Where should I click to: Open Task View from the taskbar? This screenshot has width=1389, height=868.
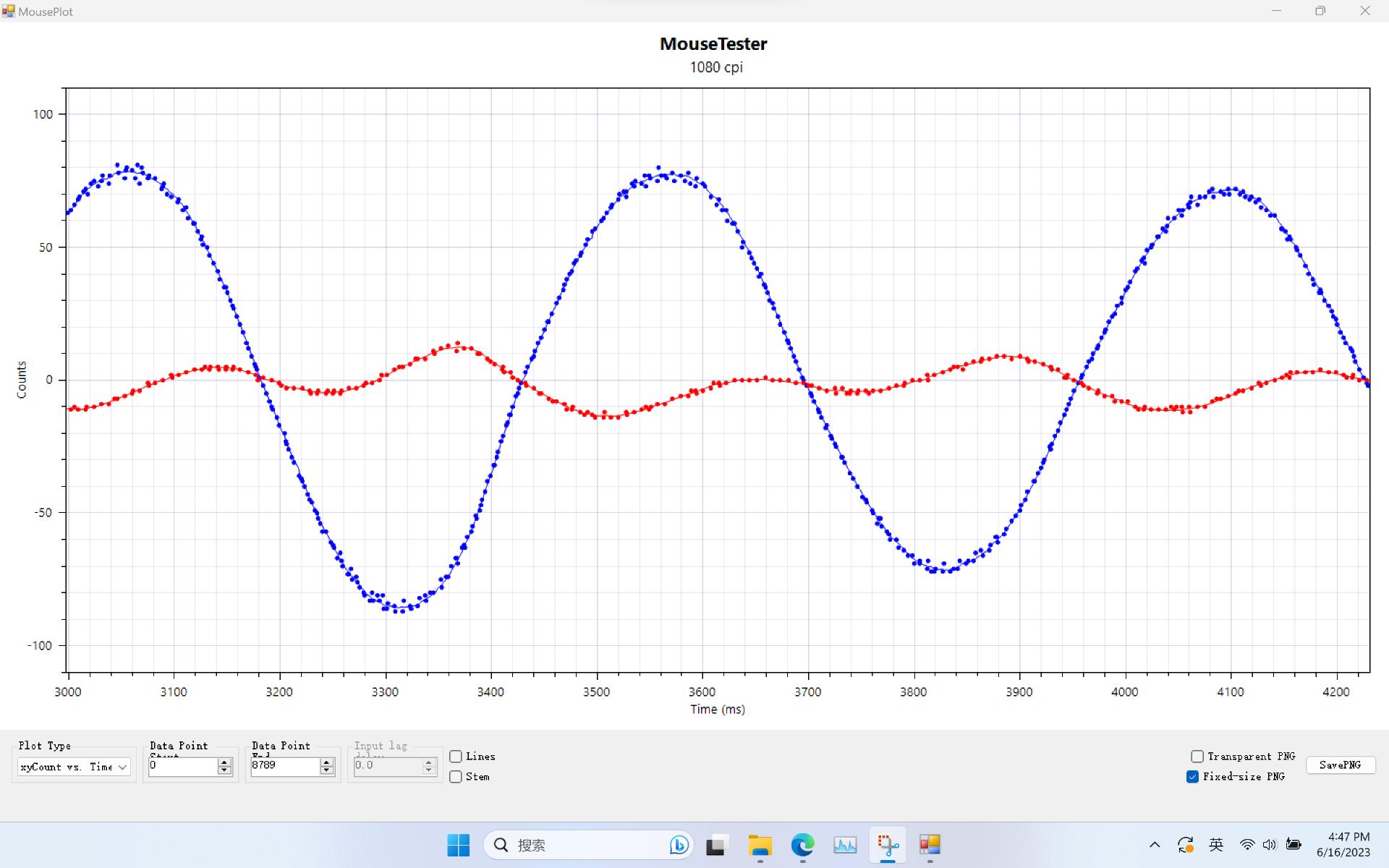click(x=716, y=845)
